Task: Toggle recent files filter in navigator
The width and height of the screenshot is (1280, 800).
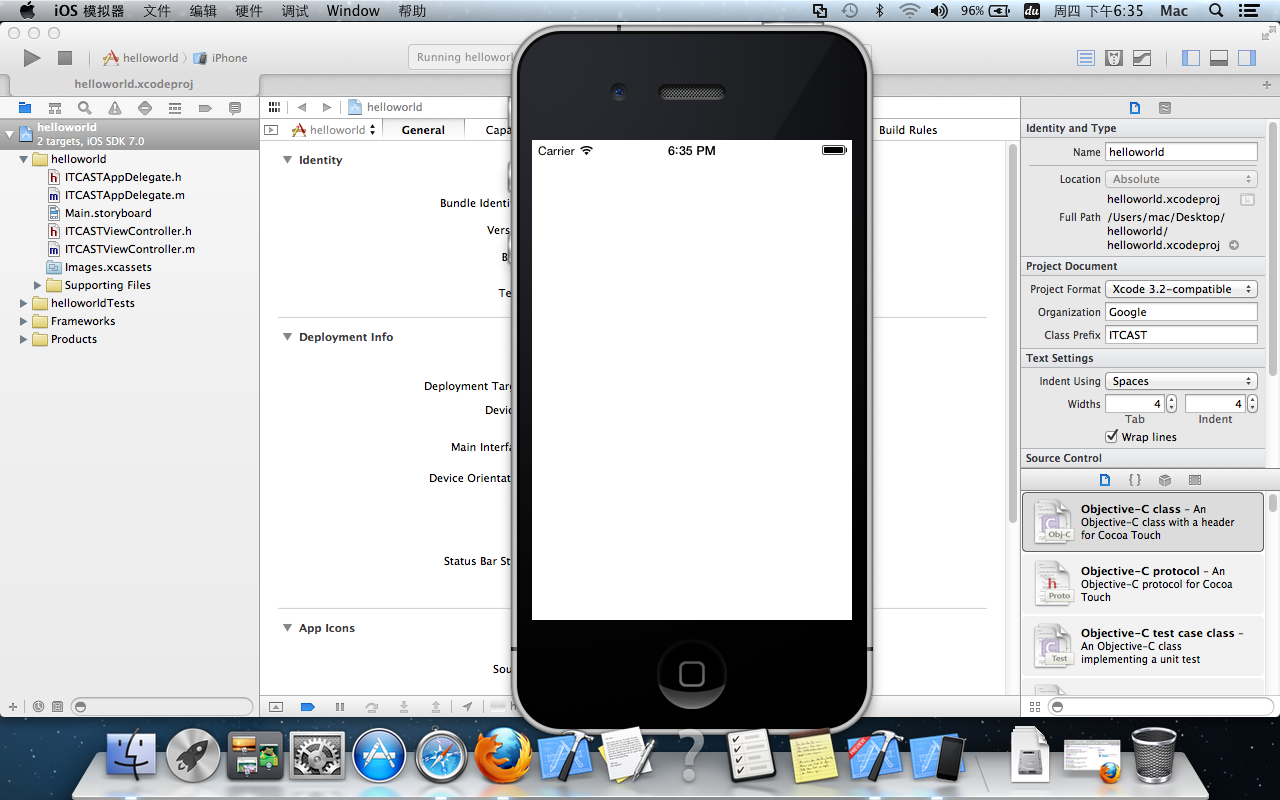Action: coord(38,706)
